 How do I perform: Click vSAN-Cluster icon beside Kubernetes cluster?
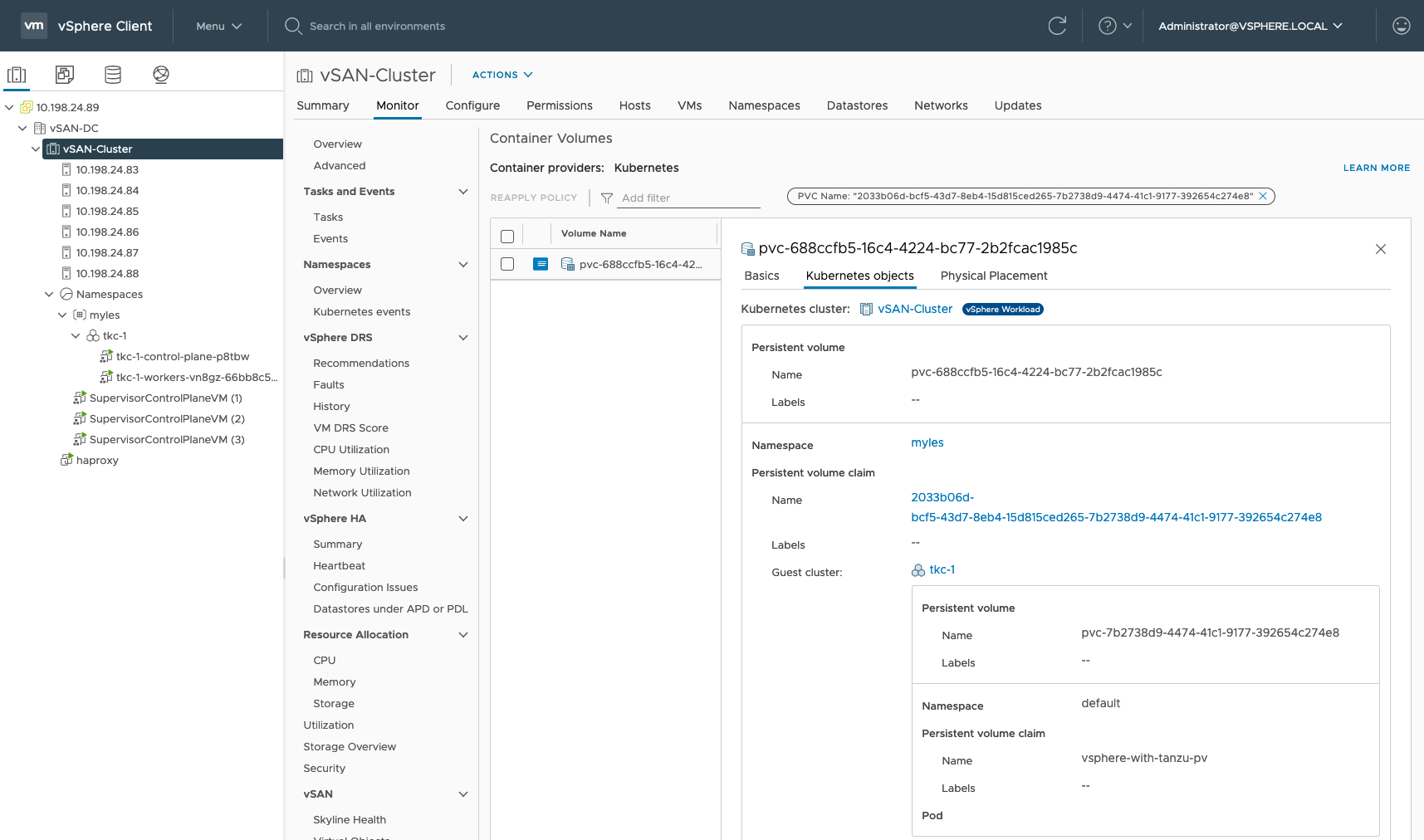point(866,309)
